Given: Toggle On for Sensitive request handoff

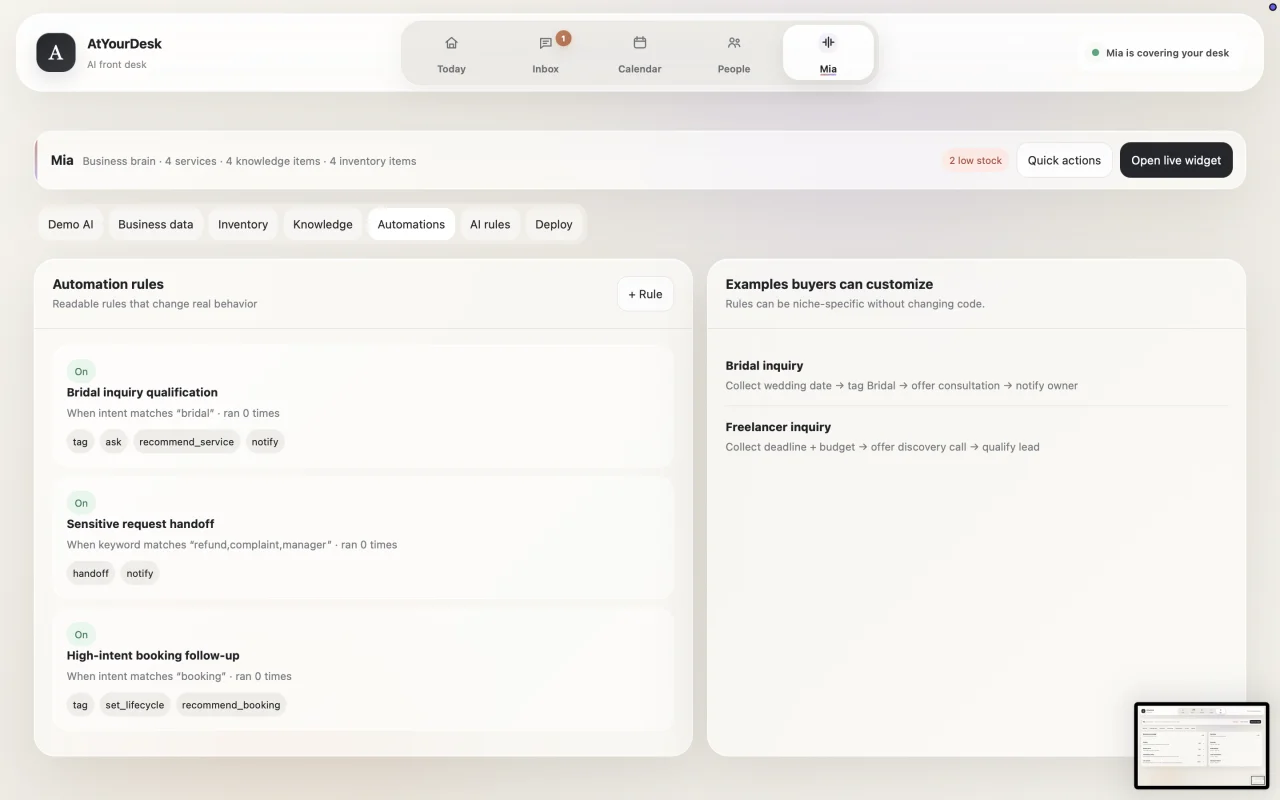Looking at the screenshot, I should pyautogui.click(x=81, y=503).
